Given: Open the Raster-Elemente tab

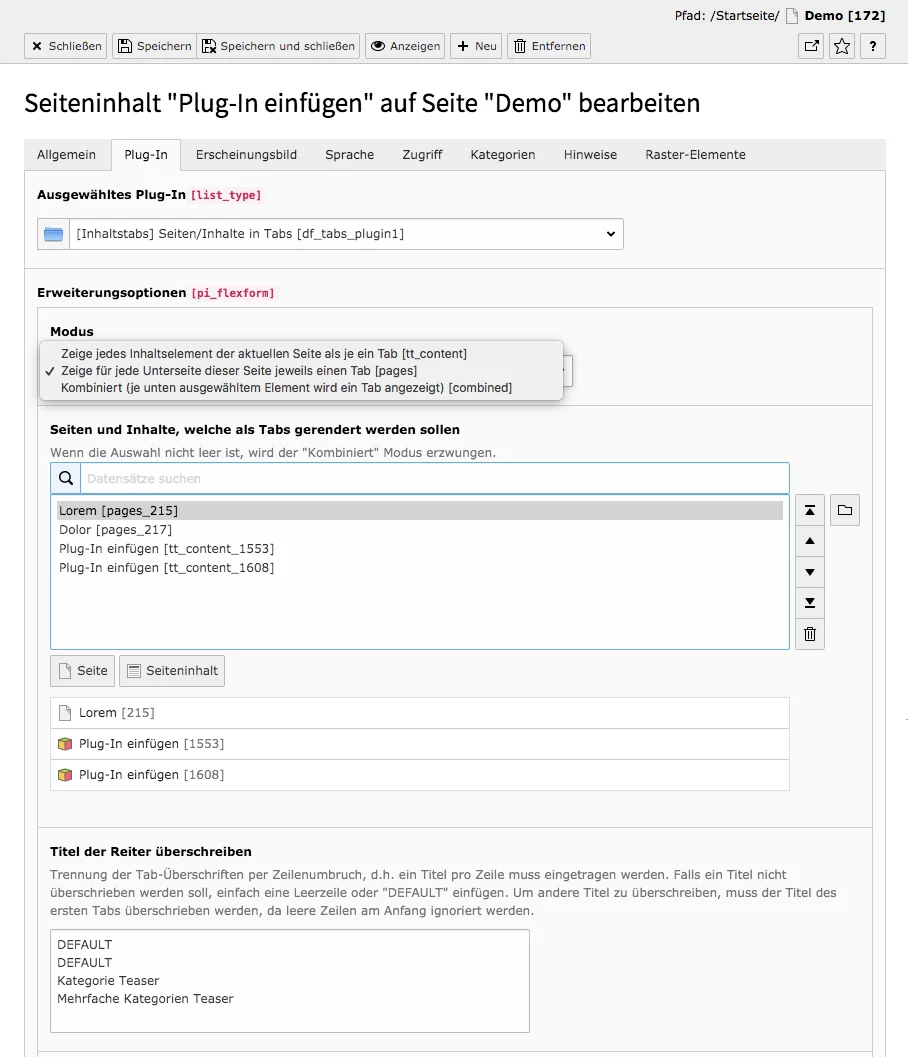Looking at the screenshot, I should 694,155.
